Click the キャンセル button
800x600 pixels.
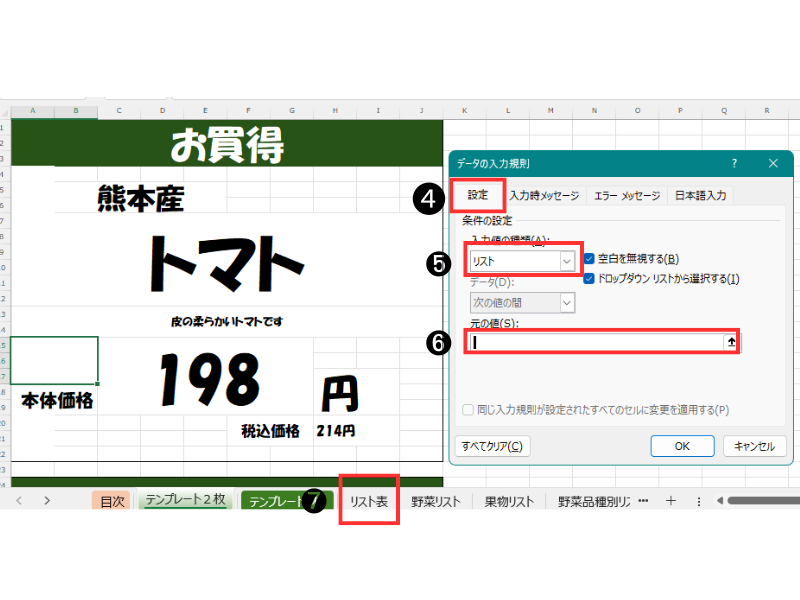pyautogui.click(x=754, y=446)
